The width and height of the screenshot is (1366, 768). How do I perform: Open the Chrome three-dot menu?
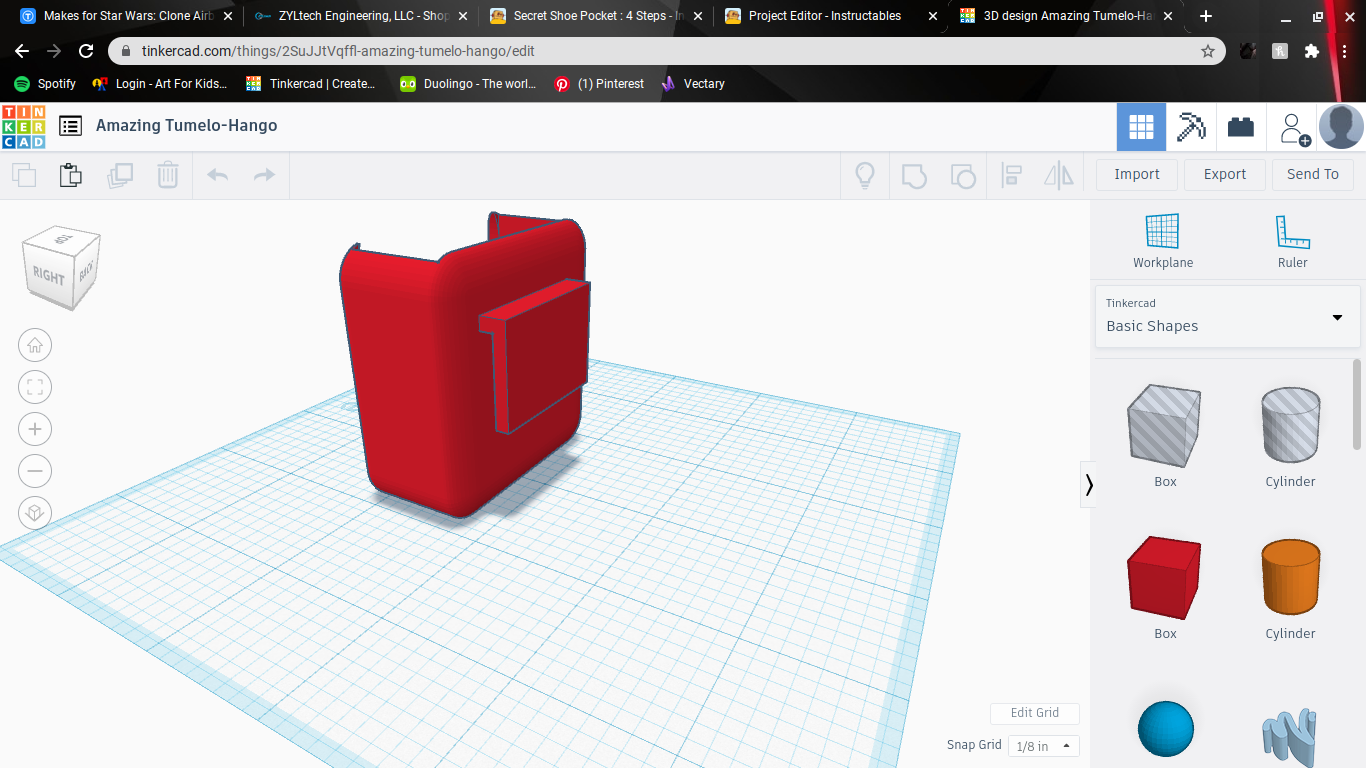point(1344,51)
